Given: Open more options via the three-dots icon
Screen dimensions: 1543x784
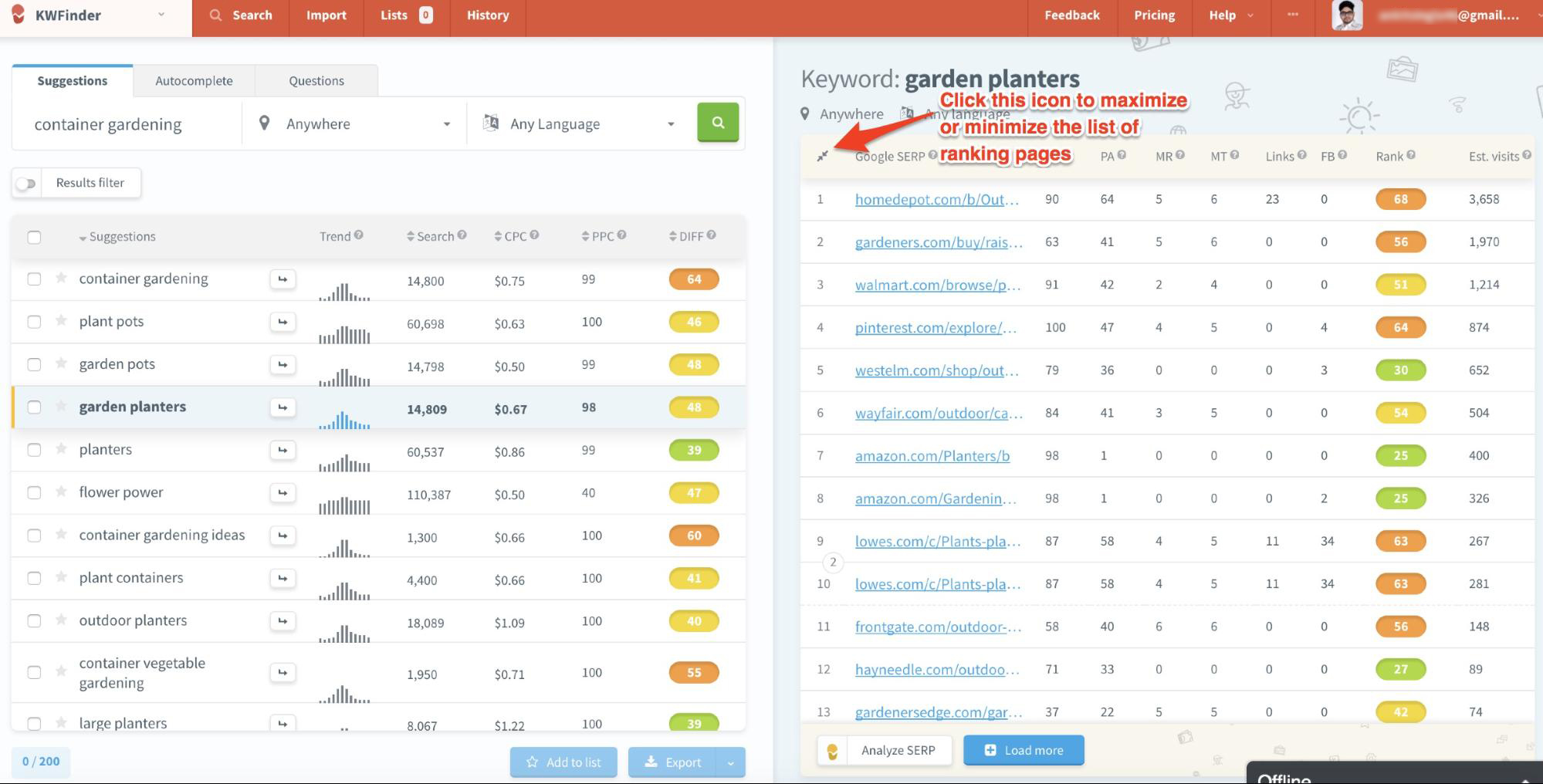Looking at the screenshot, I should [1292, 15].
